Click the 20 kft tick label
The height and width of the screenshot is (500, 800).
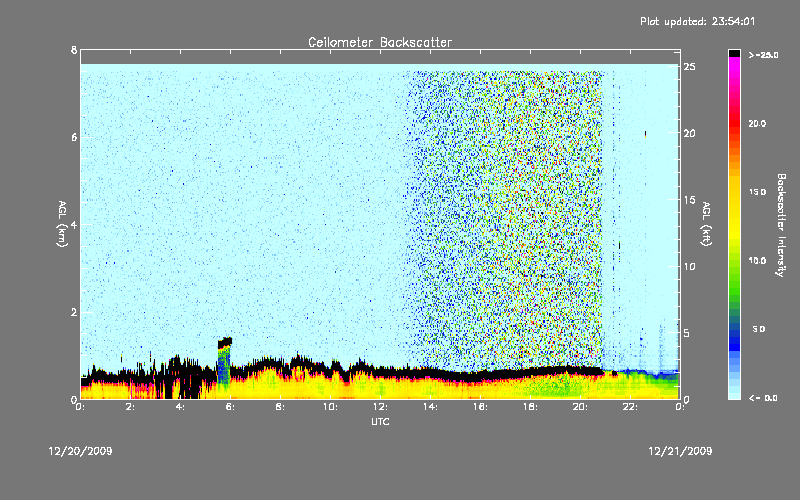(x=689, y=133)
